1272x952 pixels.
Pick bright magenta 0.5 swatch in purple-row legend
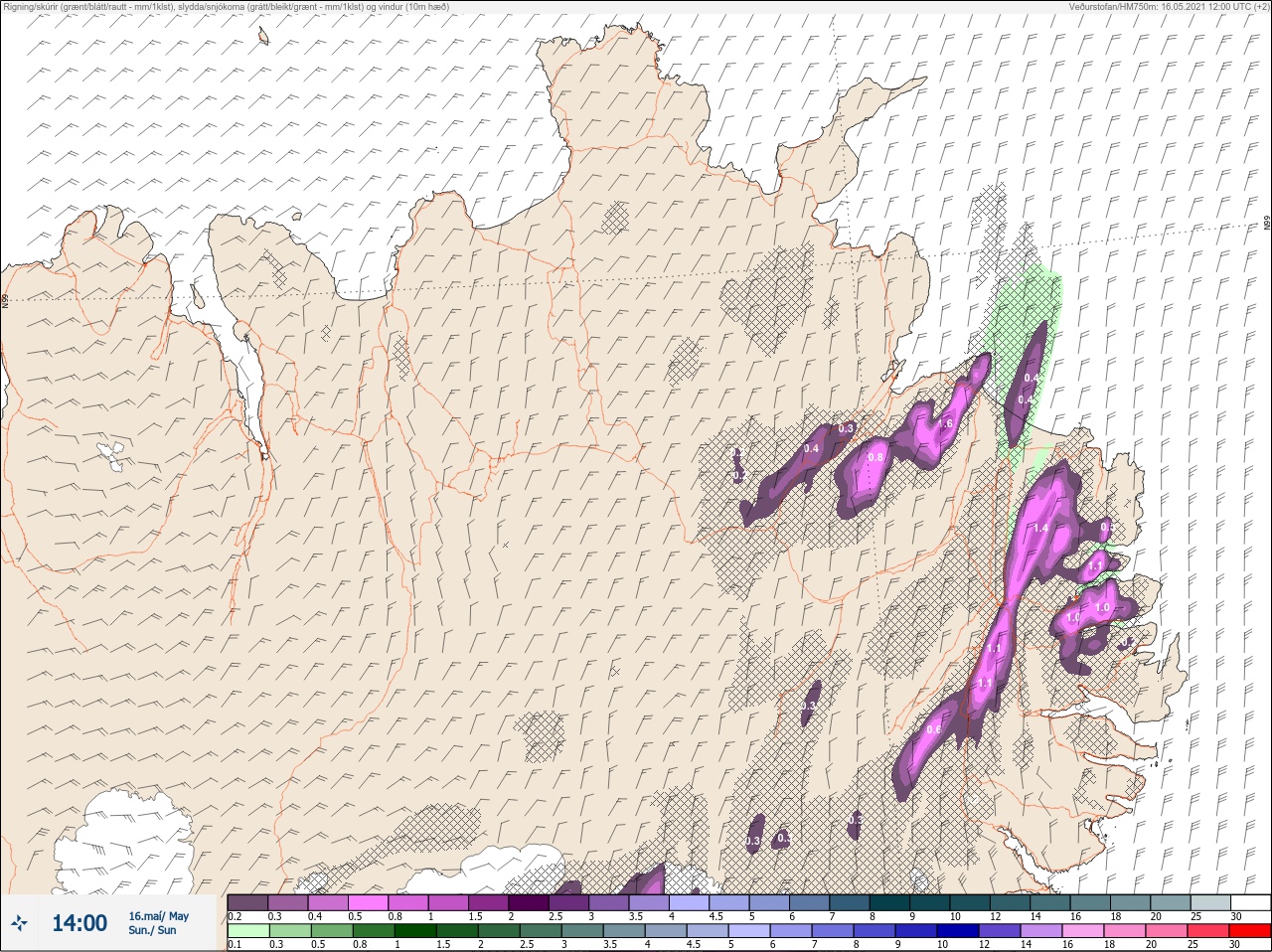point(369,902)
